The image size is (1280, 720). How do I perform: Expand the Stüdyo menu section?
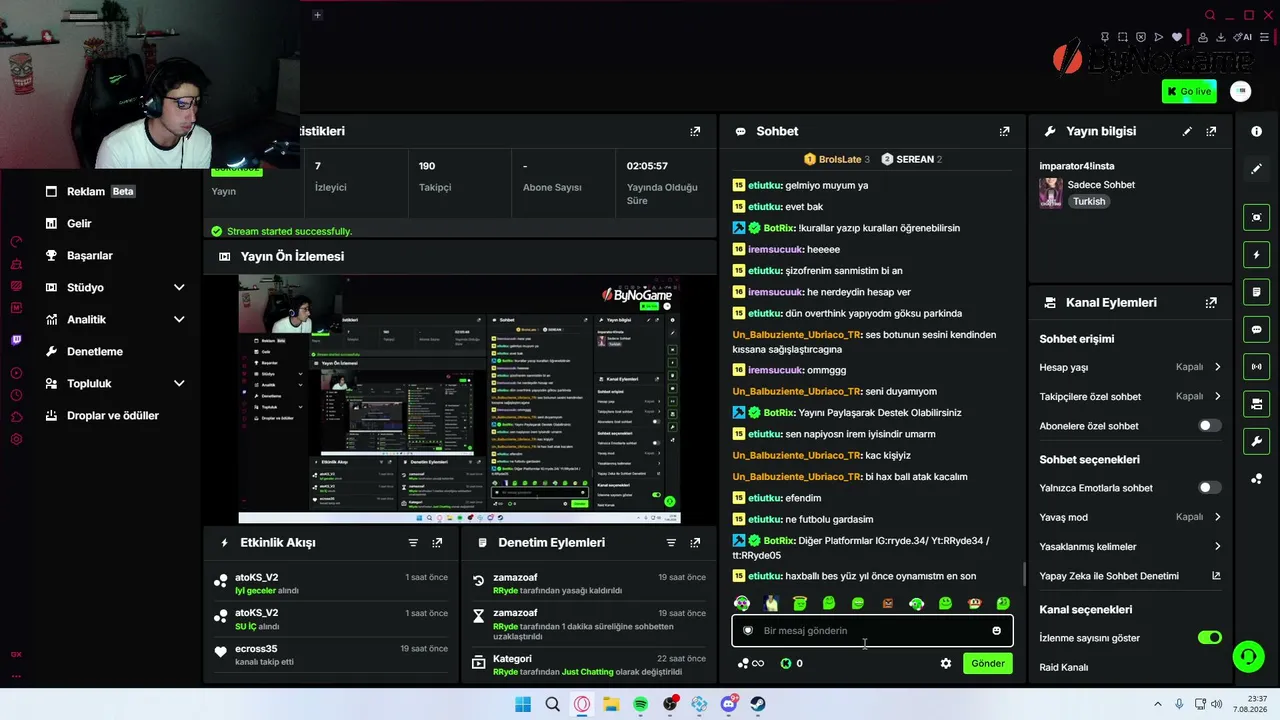tap(116, 287)
